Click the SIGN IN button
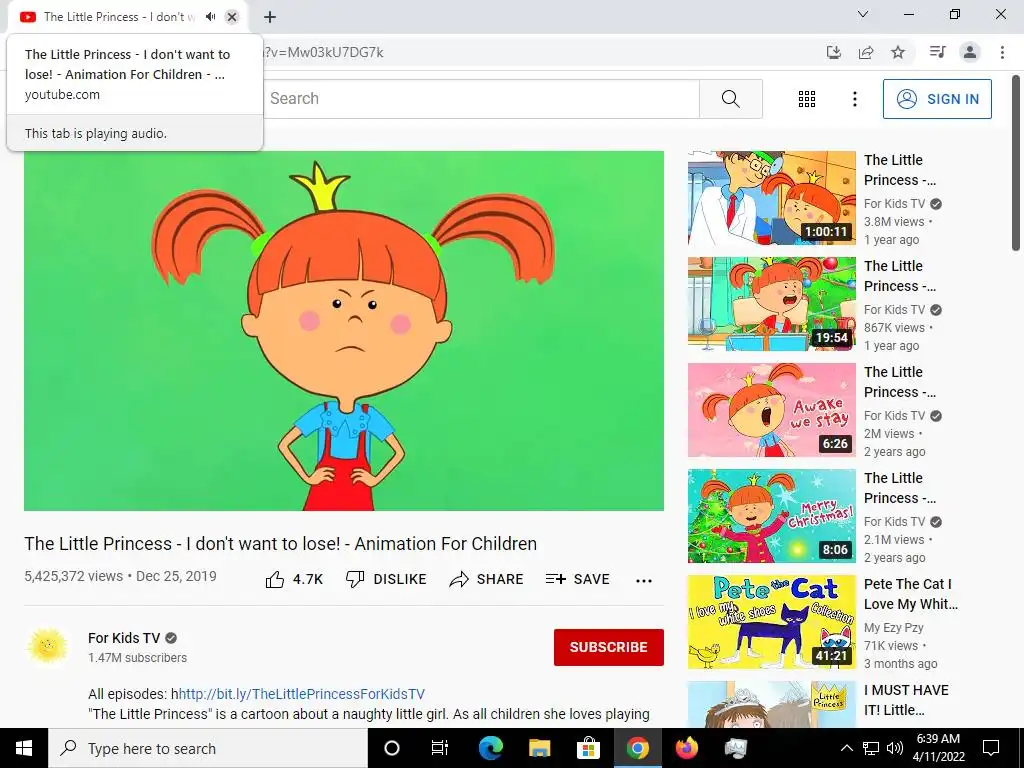 [x=936, y=99]
